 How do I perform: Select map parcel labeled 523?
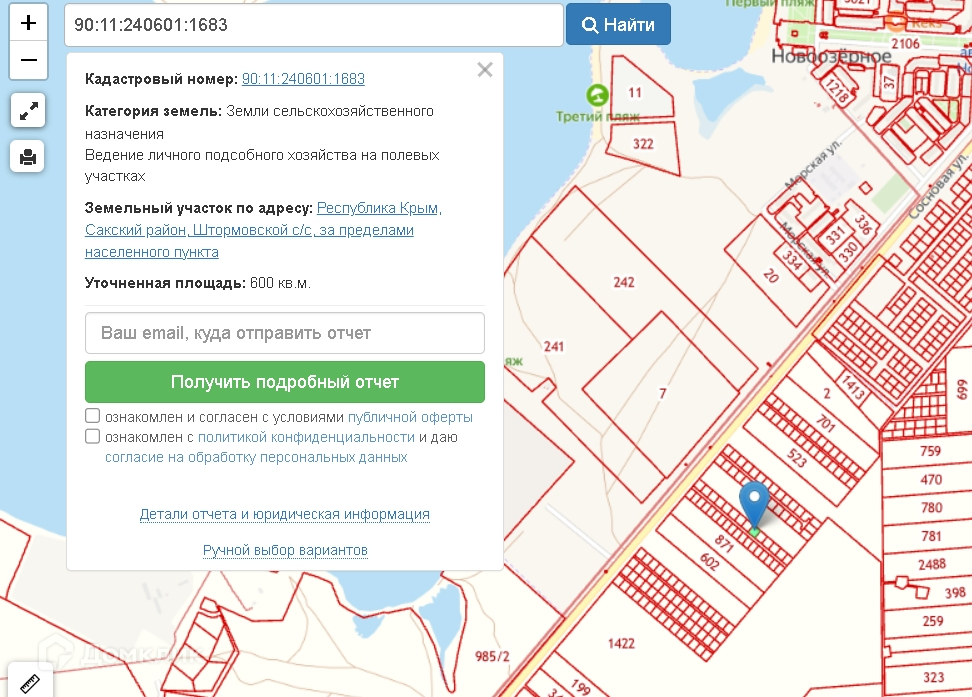(797, 458)
